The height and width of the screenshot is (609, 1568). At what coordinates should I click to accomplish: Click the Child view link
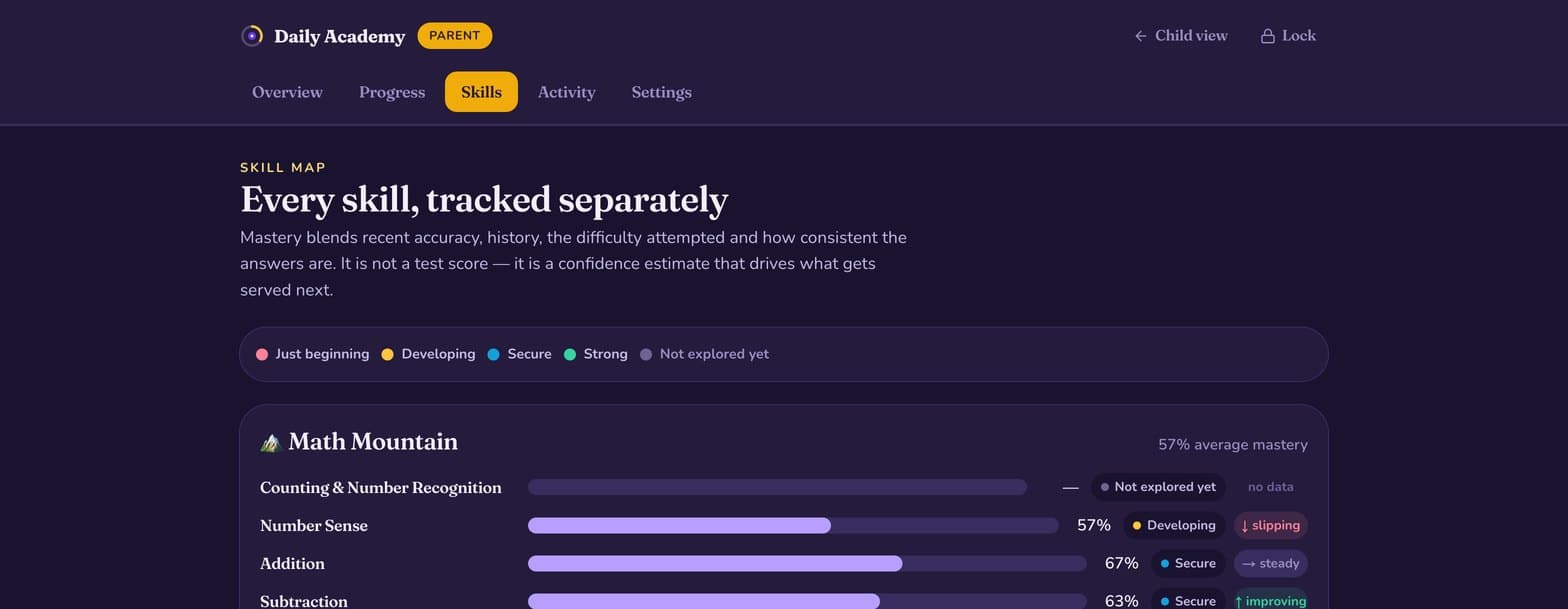tap(1181, 36)
